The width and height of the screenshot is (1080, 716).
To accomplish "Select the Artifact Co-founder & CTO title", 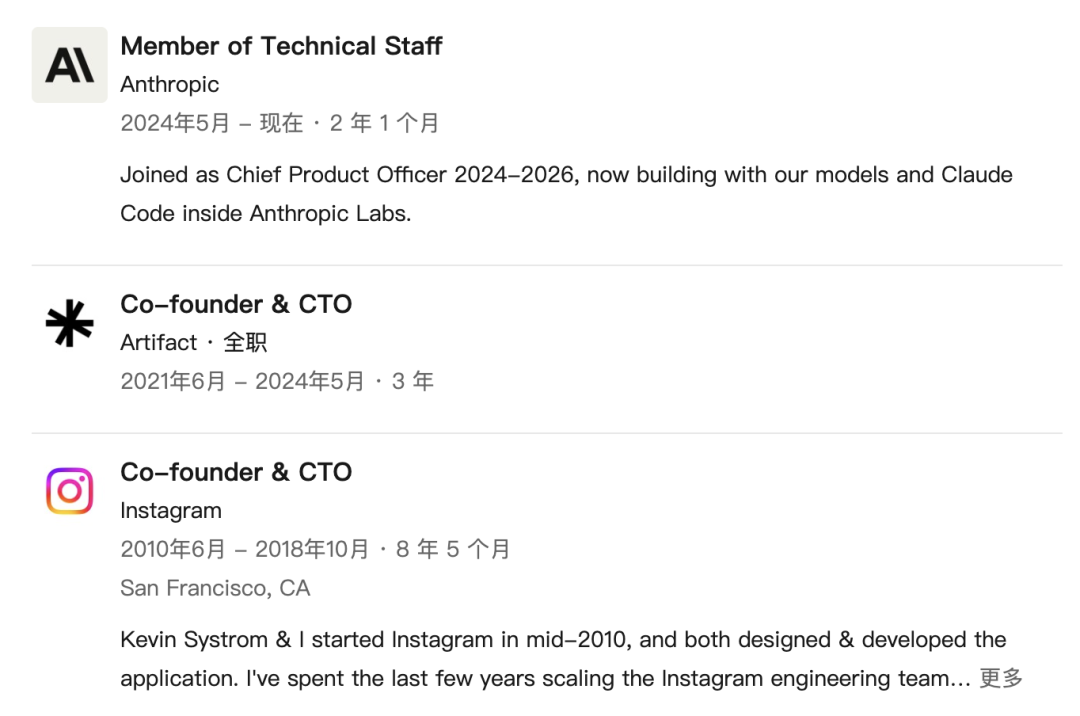I will [x=236, y=304].
